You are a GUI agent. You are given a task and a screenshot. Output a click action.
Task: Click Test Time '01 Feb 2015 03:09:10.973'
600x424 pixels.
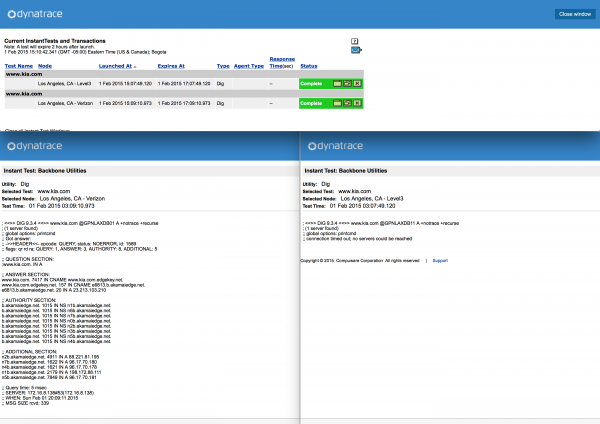(62, 206)
